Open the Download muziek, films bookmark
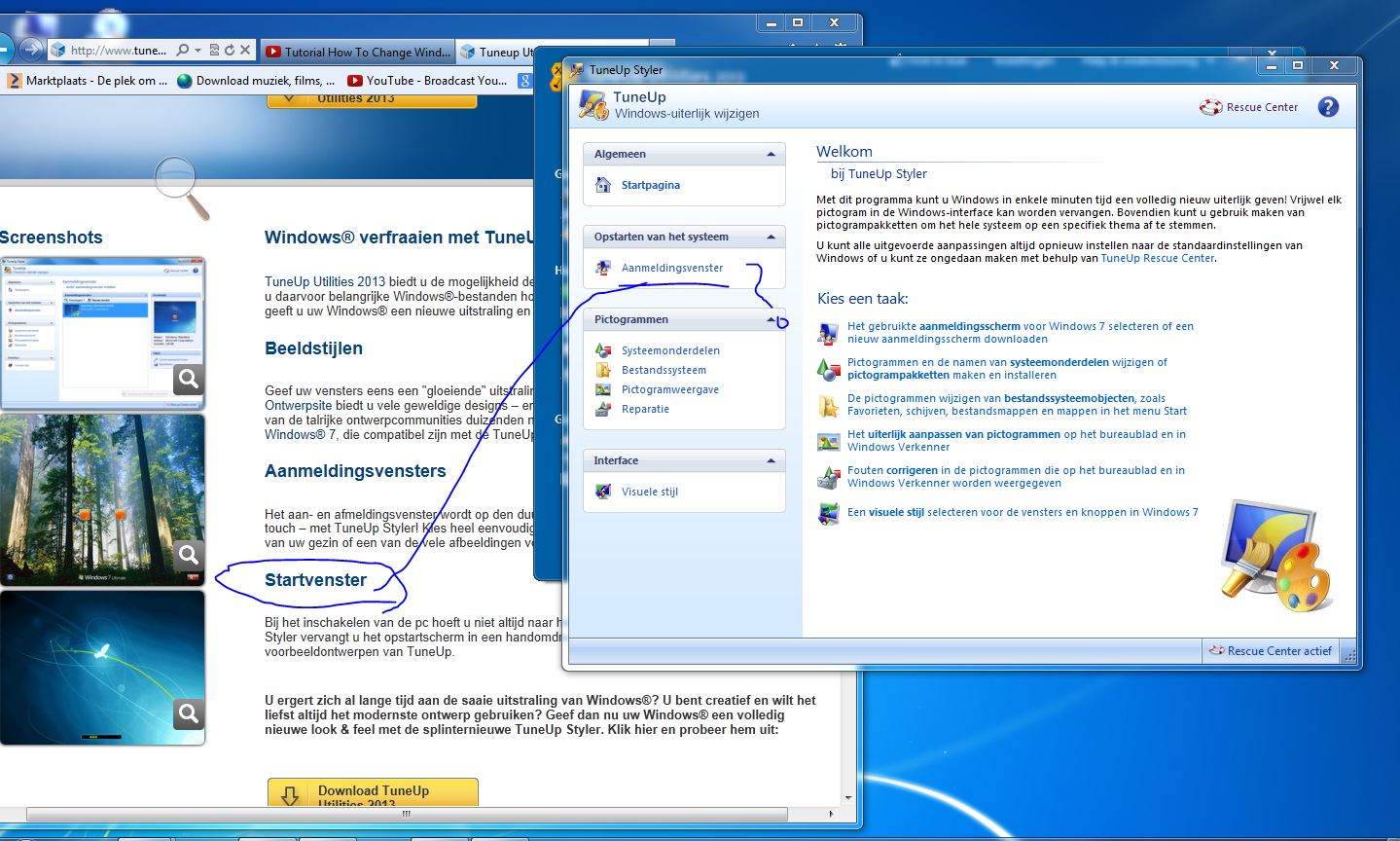Screen dimensions: 1400x841 point(257,81)
